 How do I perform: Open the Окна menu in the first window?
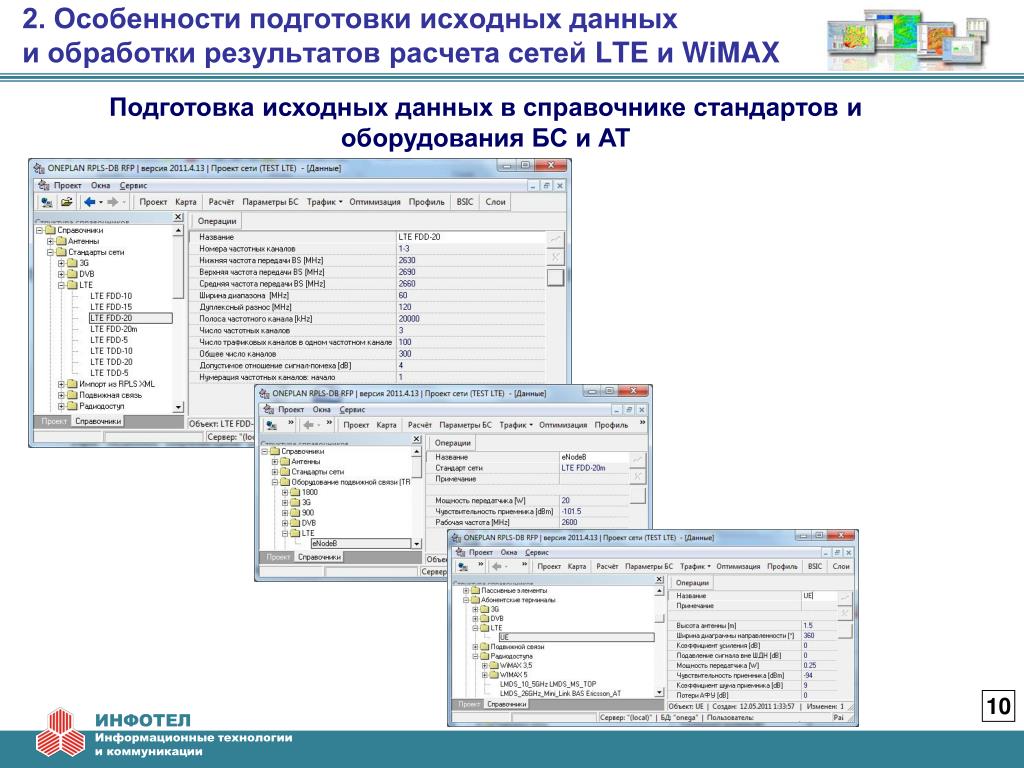(x=101, y=185)
